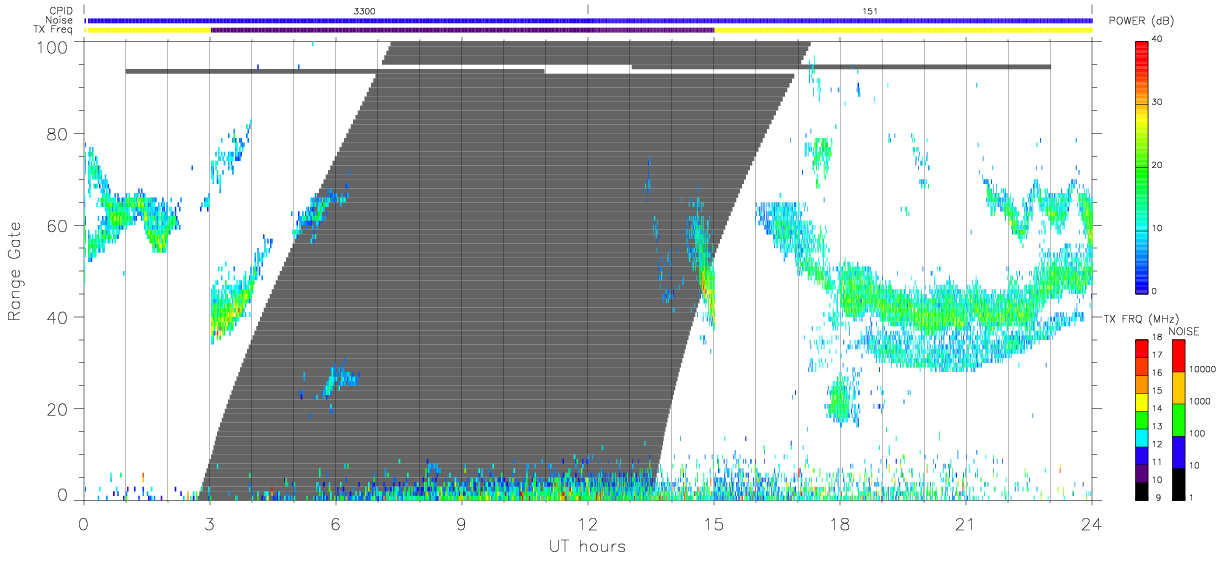This screenshot has width=1228, height=567.
Task: Click the purple segment of the TX Freq strip
Action: click(x=462, y=30)
